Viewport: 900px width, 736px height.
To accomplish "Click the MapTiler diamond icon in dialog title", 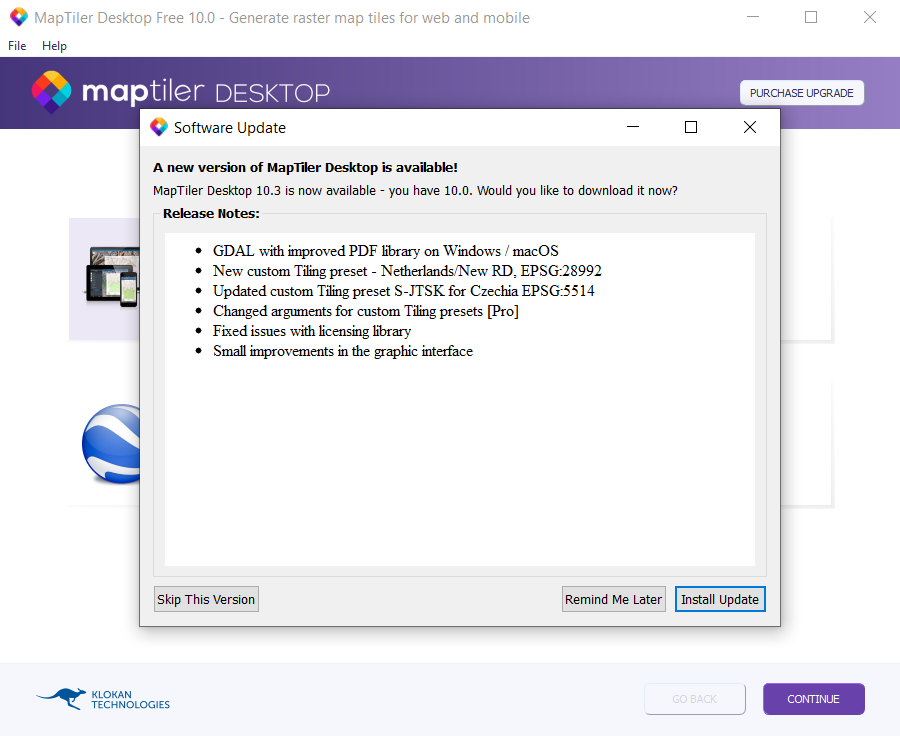I will pyautogui.click(x=158, y=127).
